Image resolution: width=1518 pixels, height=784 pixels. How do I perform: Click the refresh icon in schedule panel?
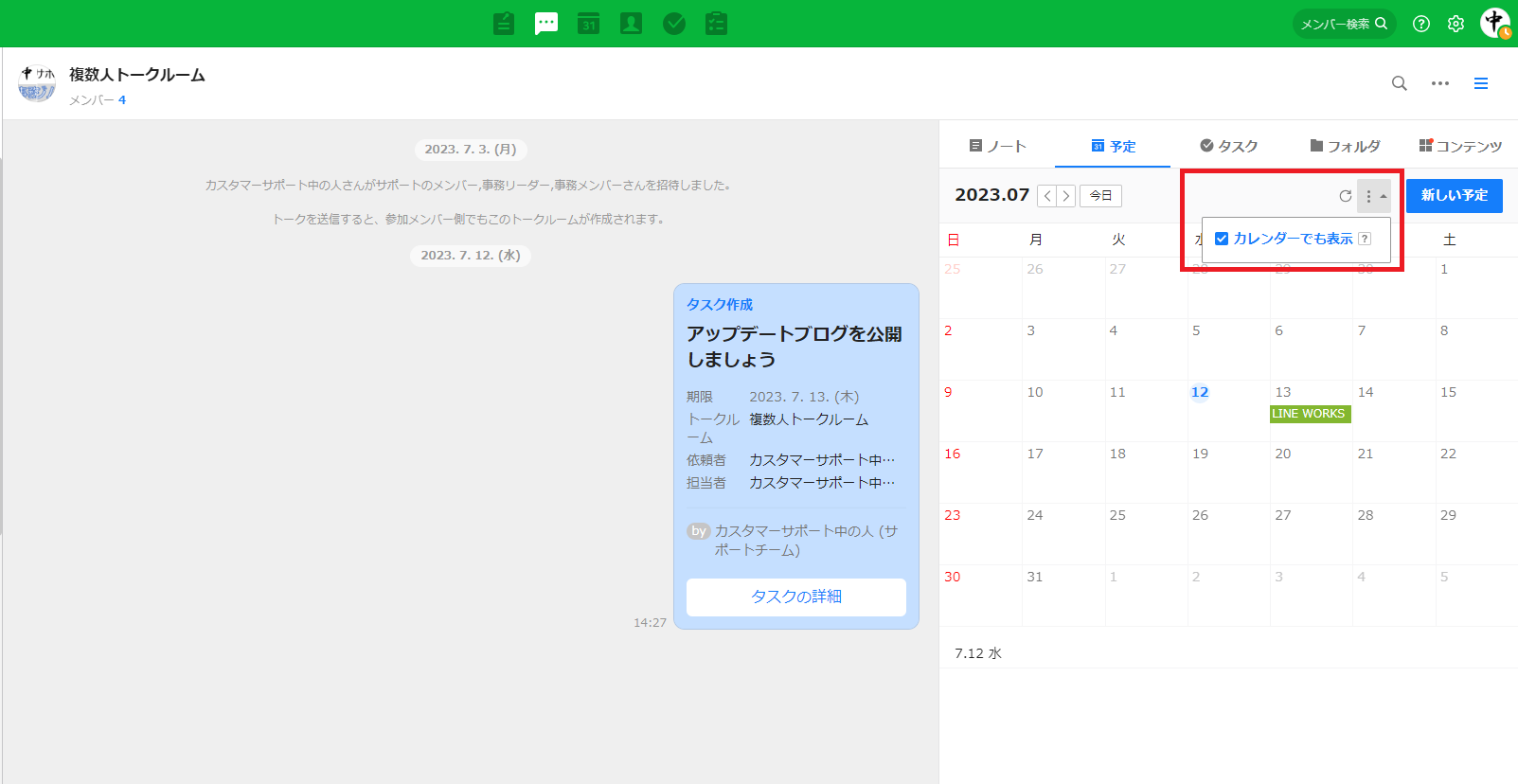click(1345, 196)
